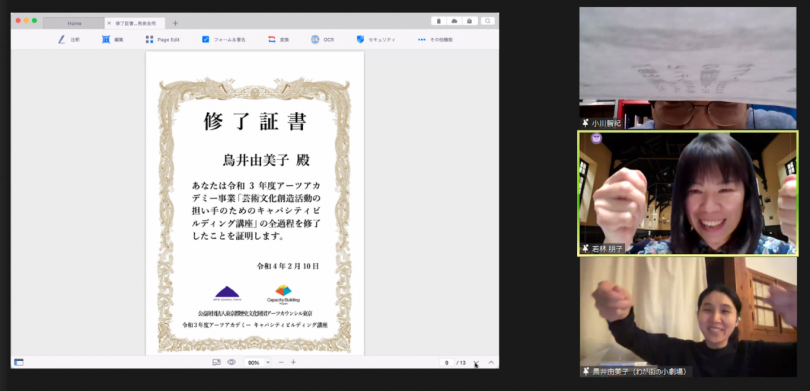The width and height of the screenshot is (810, 391).
Task: Open the OCR tool
Action: pyautogui.click(x=322, y=39)
